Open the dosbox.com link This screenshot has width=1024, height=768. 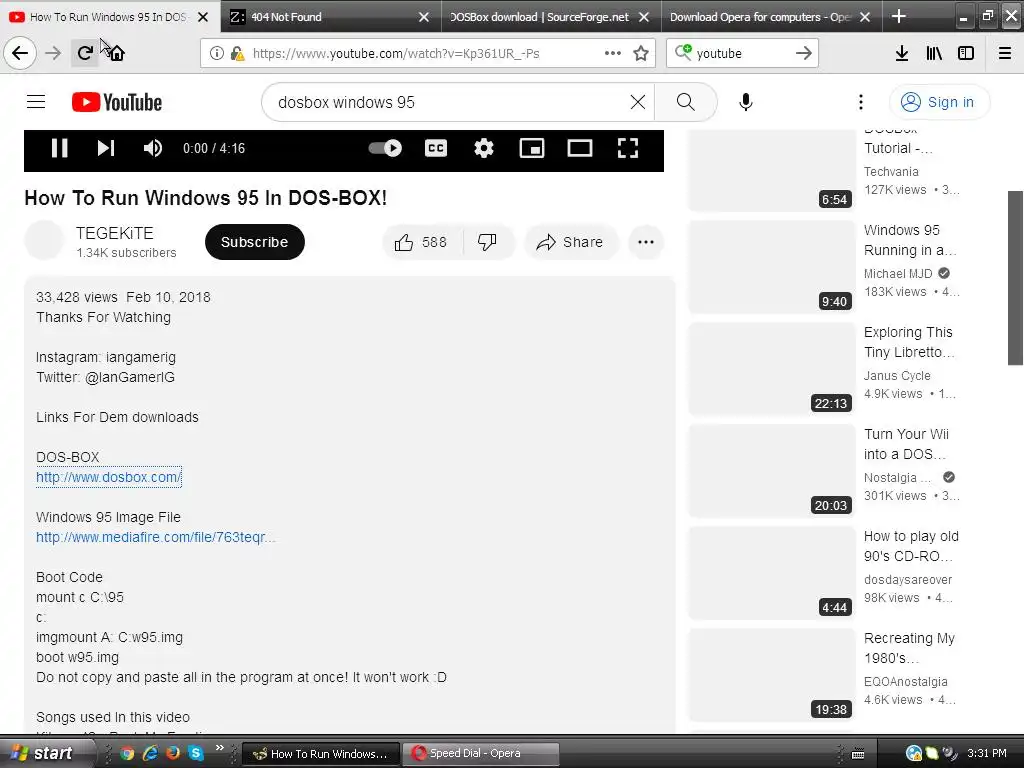tap(108, 477)
